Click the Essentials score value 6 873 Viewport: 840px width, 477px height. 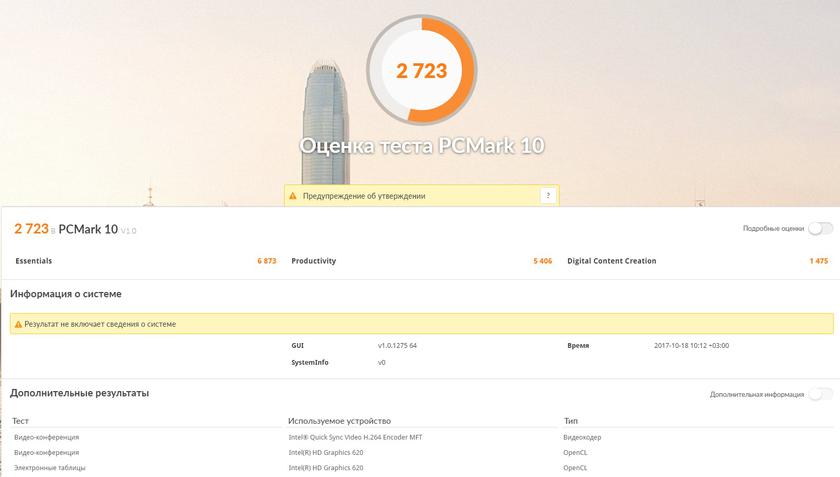[266, 261]
